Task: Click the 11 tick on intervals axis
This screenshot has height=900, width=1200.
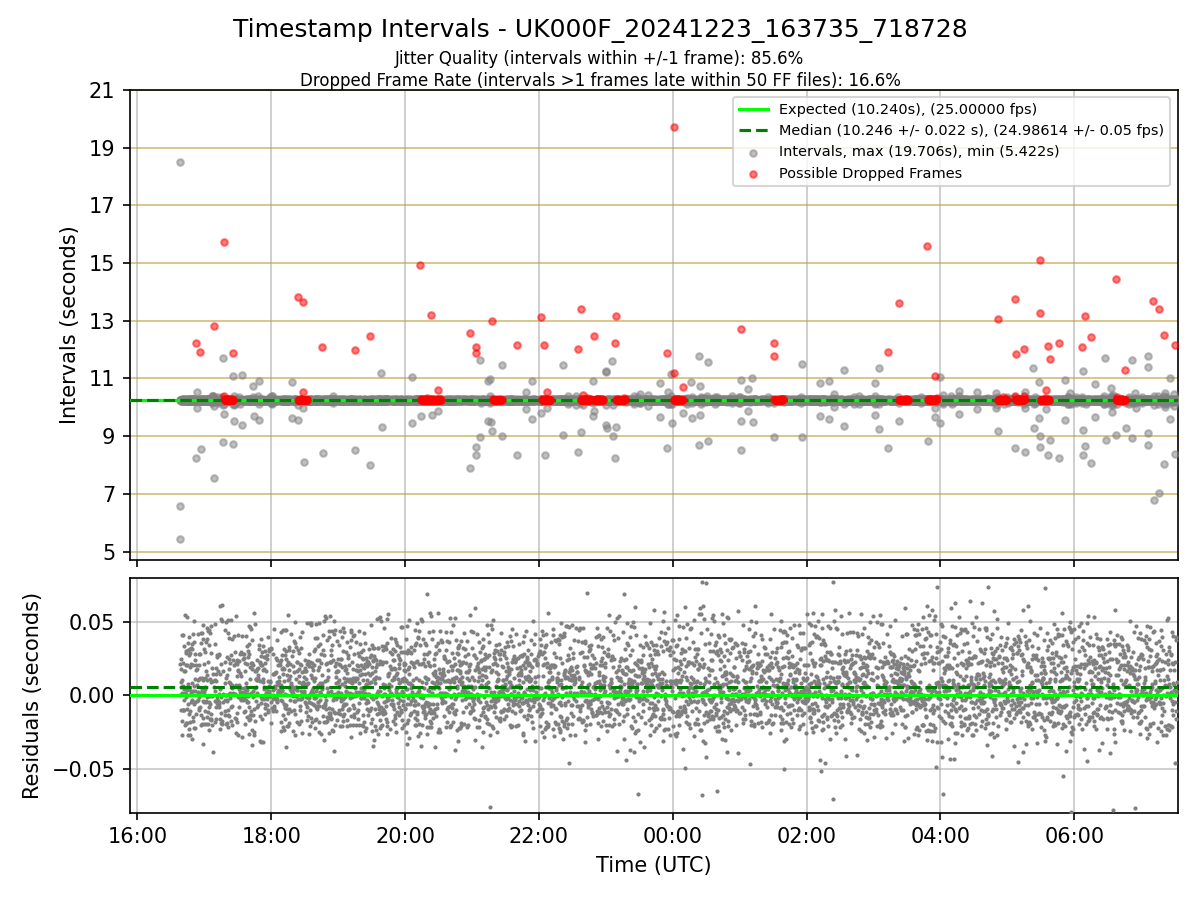Action: [101, 379]
